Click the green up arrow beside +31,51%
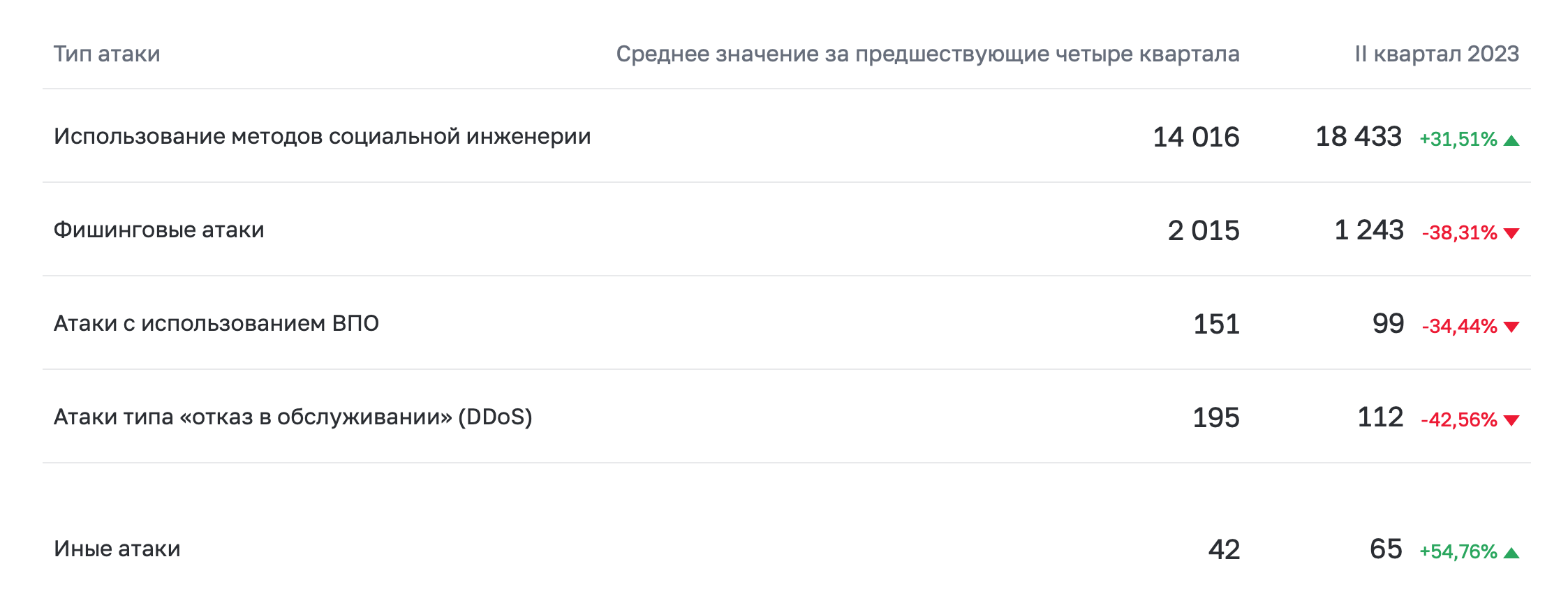Image resolution: width=1568 pixels, height=610 pixels. (1511, 141)
